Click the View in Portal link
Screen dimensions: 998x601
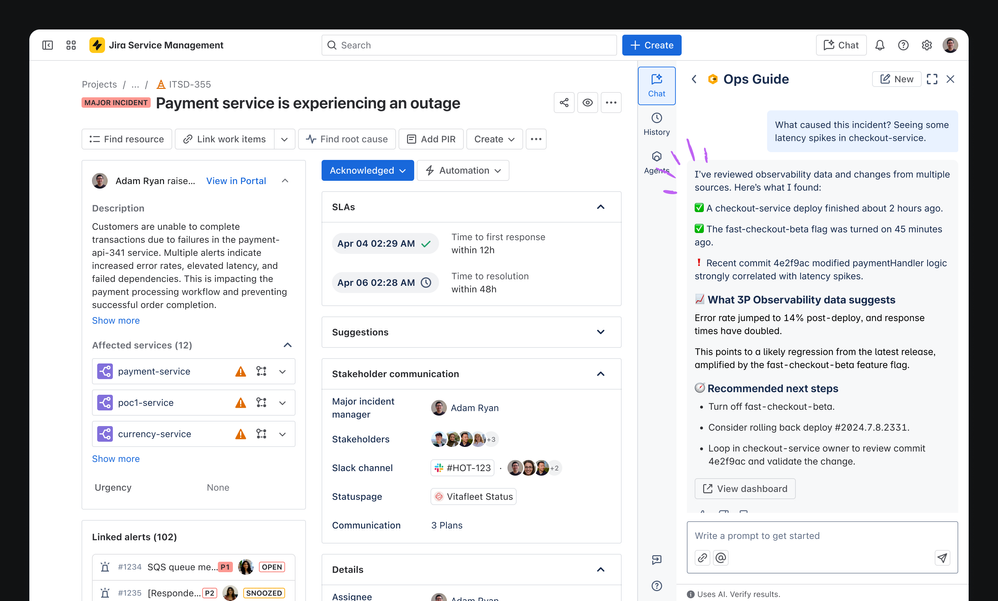pos(236,181)
